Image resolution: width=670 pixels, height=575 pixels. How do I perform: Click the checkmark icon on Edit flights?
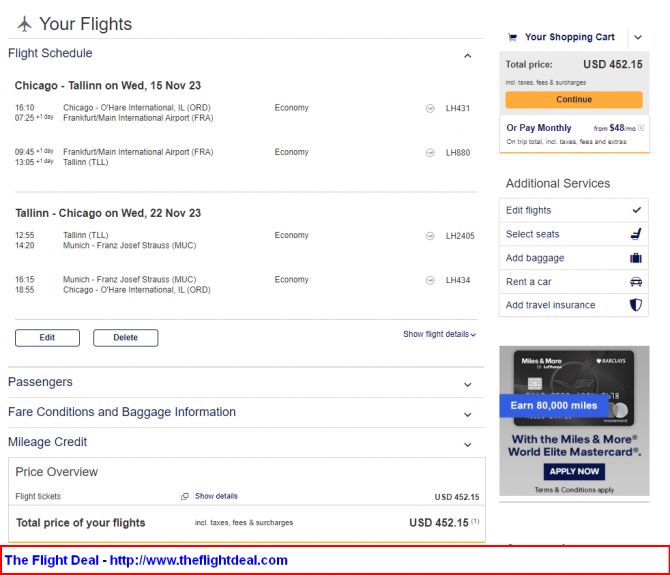point(637,210)
